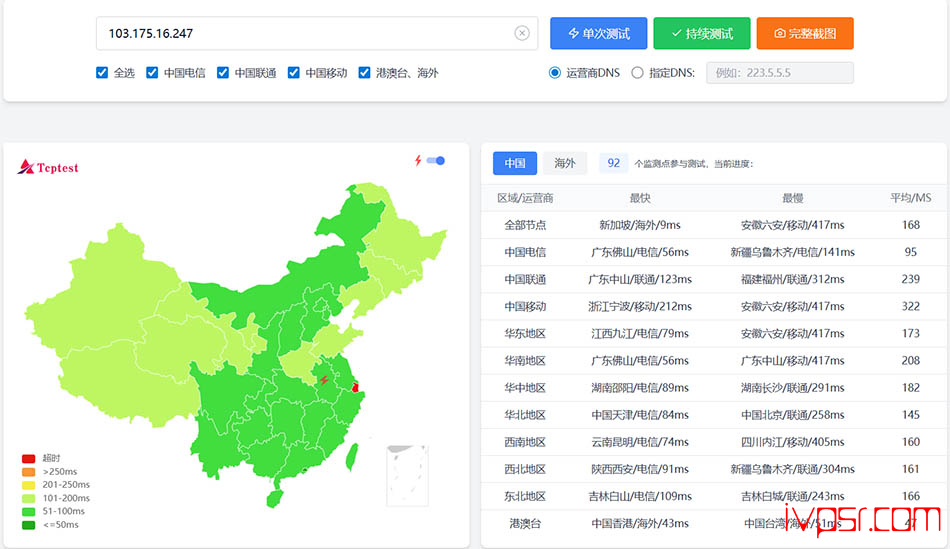Click the 101-200ms legend swatch
This screenshot has height=549, width=950.
click(x=28, y=498)
